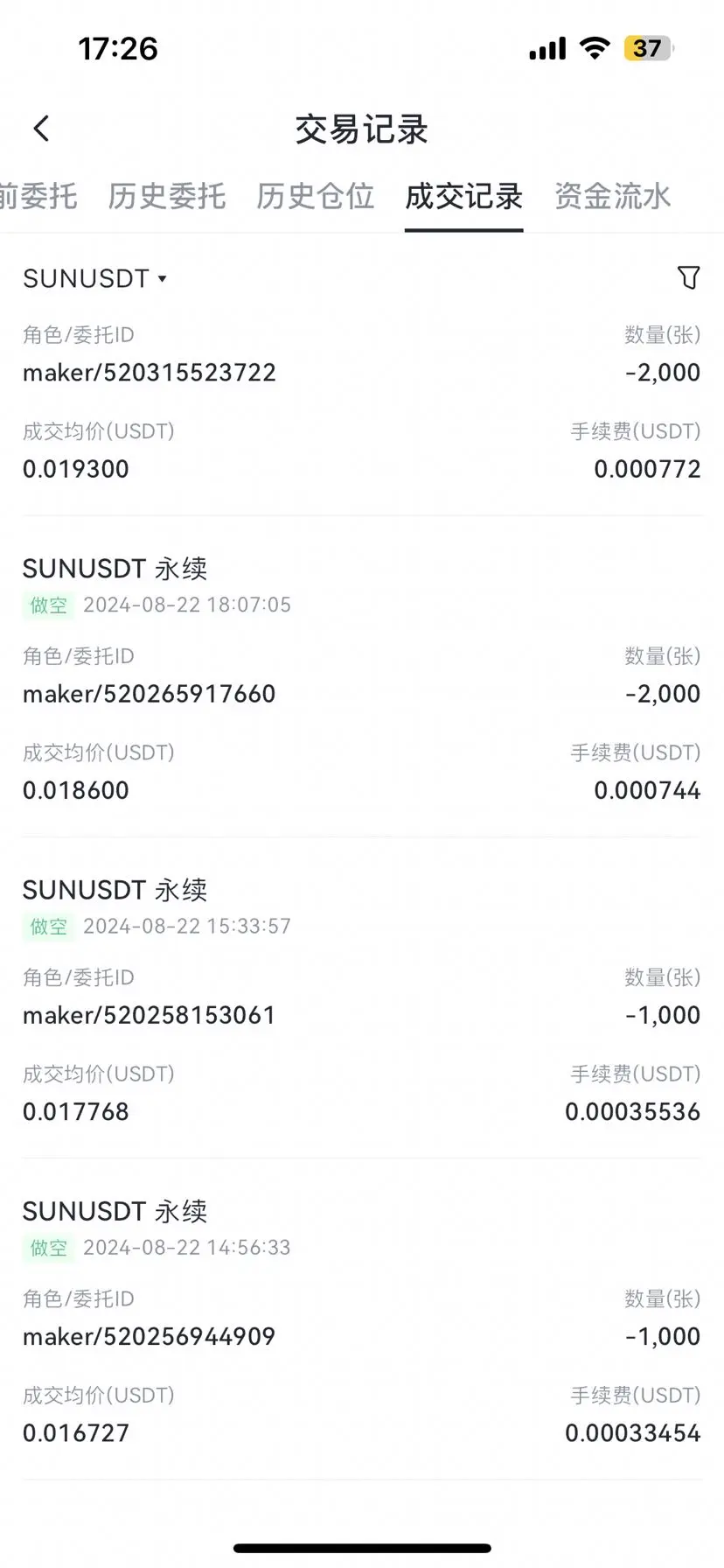Select order ID maker/520258153061

point(150,1015)
